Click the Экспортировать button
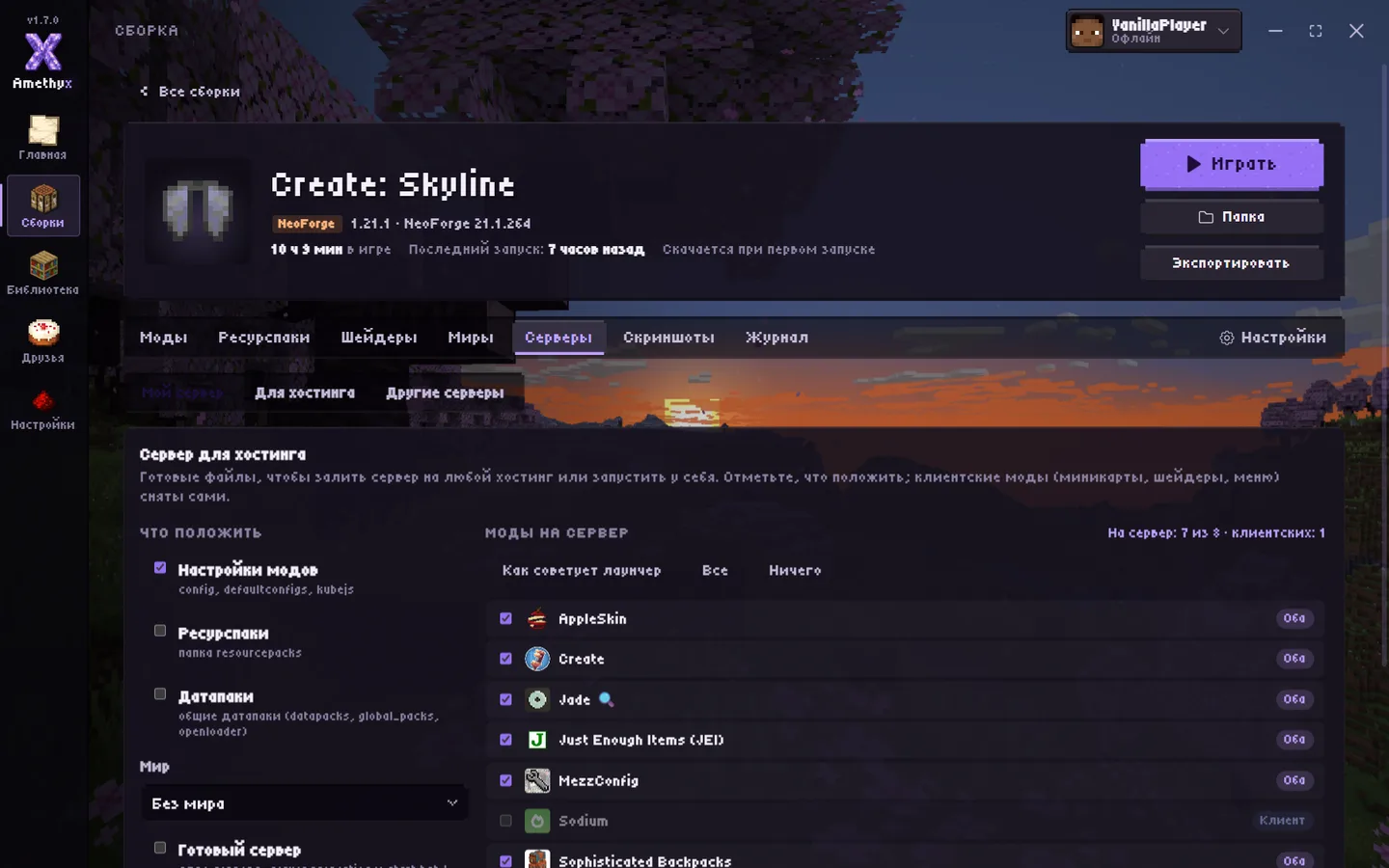Screen dimensions: 1389x868 pos(1232,263)
